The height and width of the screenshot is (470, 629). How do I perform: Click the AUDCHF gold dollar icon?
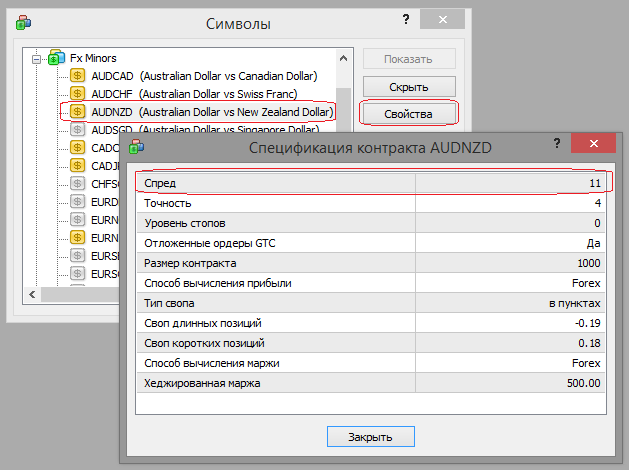point(77,93)
